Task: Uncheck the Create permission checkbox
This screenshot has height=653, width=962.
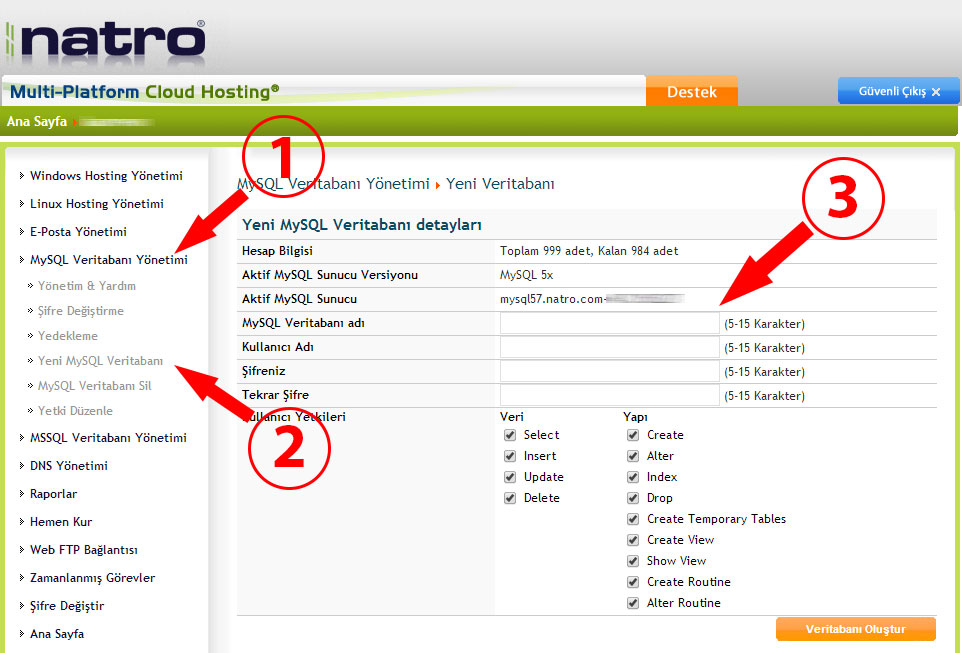Action: (x=633, y=435)
